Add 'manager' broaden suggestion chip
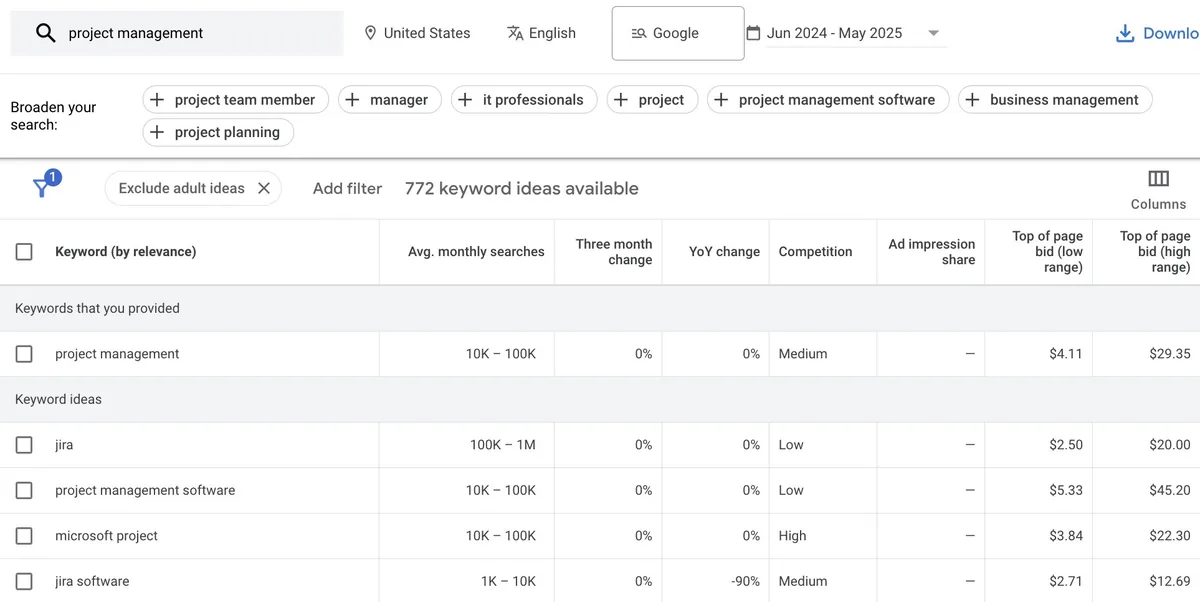 click(389, 100)
